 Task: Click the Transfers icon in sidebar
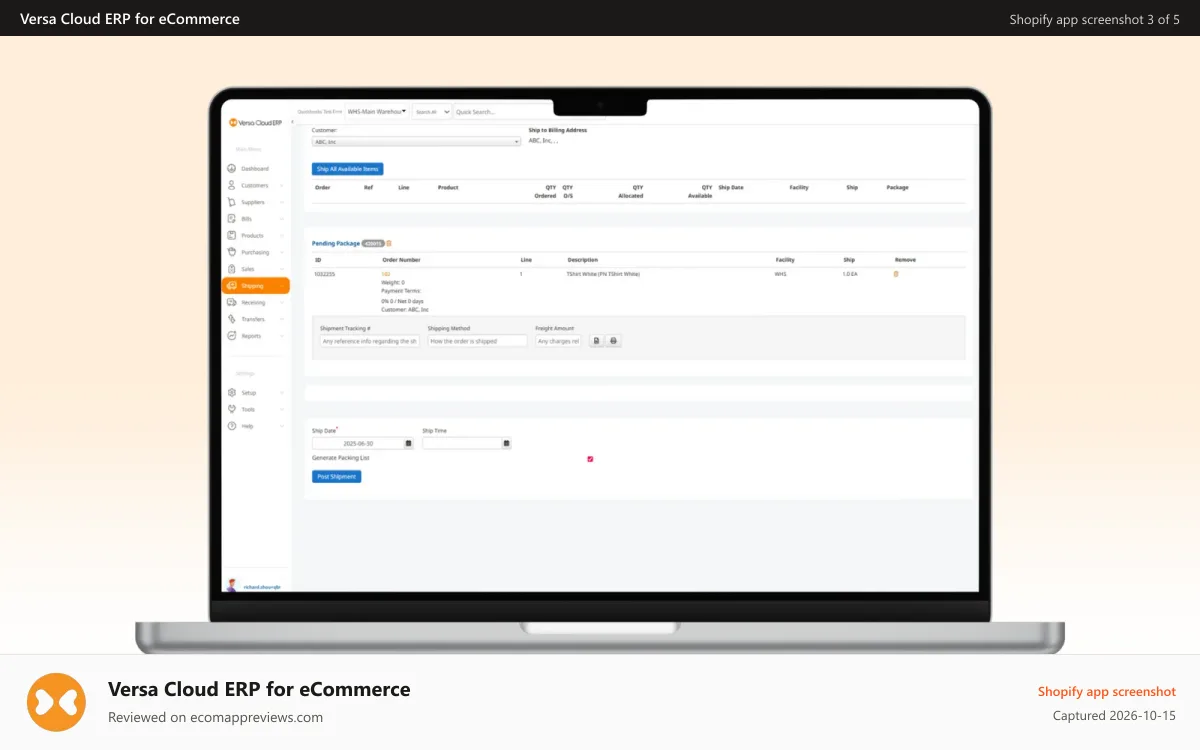click(232, 319)
